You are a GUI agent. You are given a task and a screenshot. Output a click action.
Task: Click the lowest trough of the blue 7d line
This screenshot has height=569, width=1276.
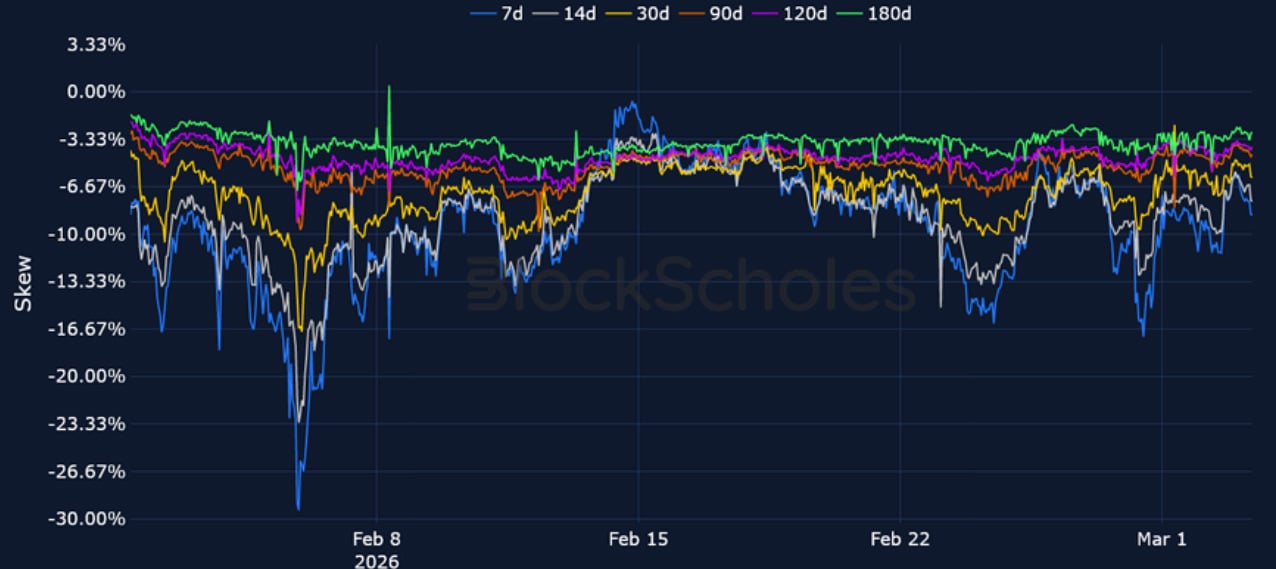[298, 508]
